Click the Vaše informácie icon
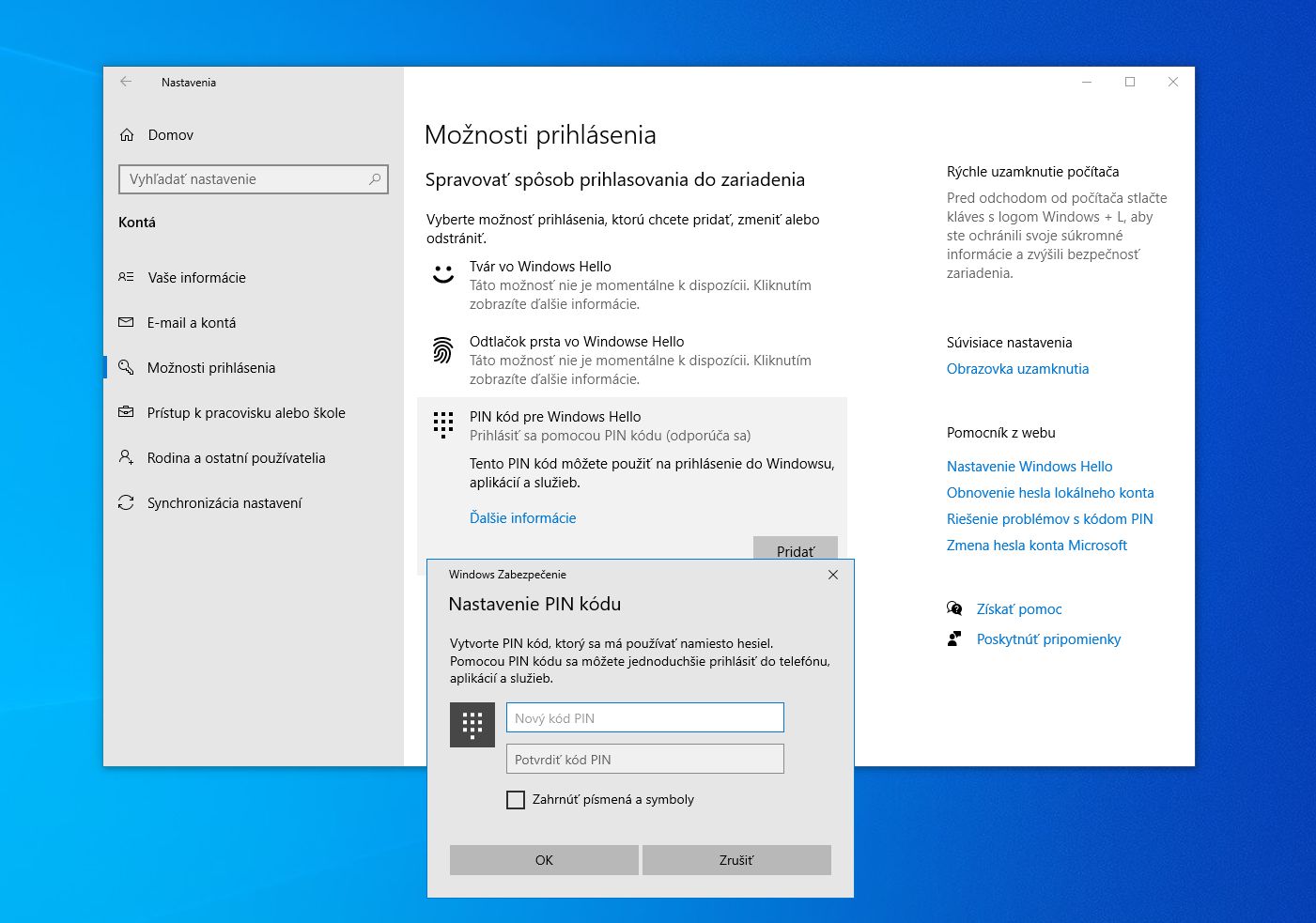 (126, 277)
